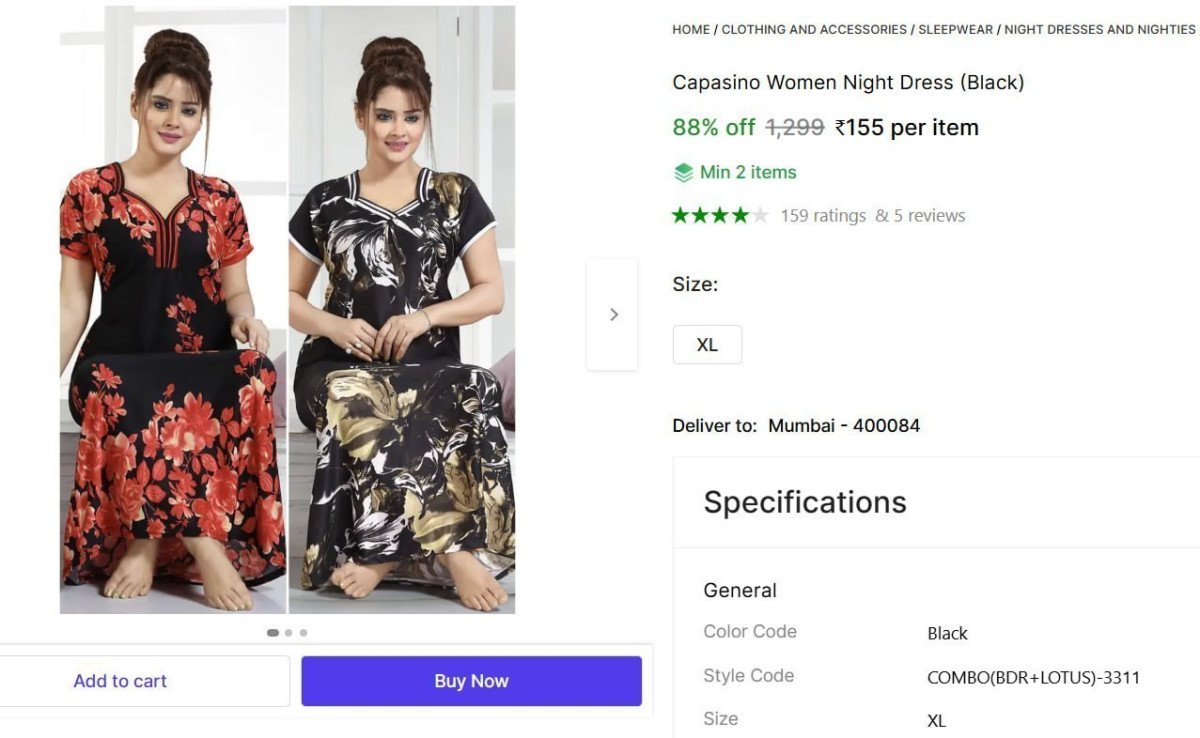
Task: Change the Mumbai - 400084 delivery location
Action: coord(843,425)
